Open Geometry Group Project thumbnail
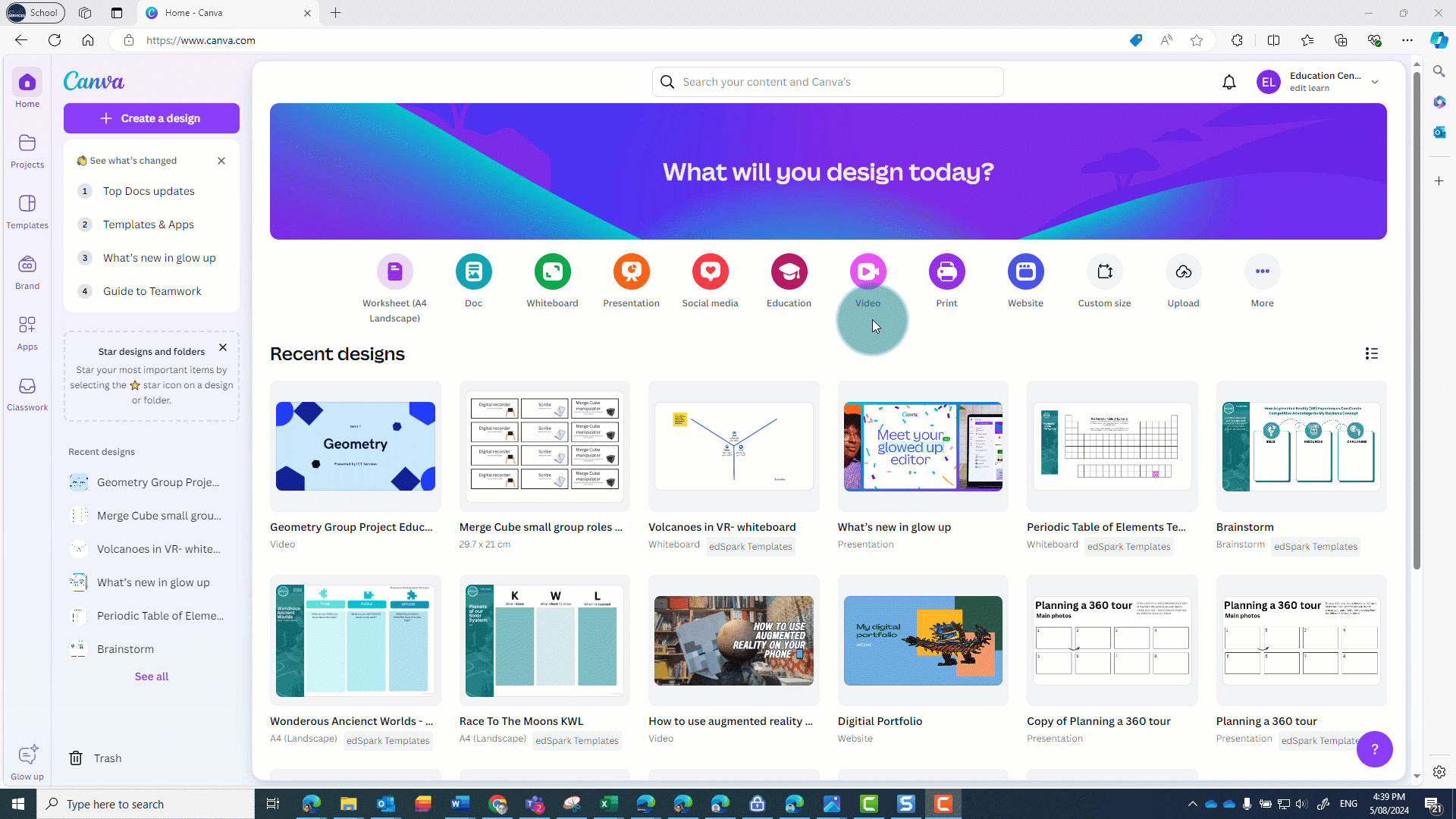Image resolution: width=1456 pixels, height=819 pixels. click(356, 446)
